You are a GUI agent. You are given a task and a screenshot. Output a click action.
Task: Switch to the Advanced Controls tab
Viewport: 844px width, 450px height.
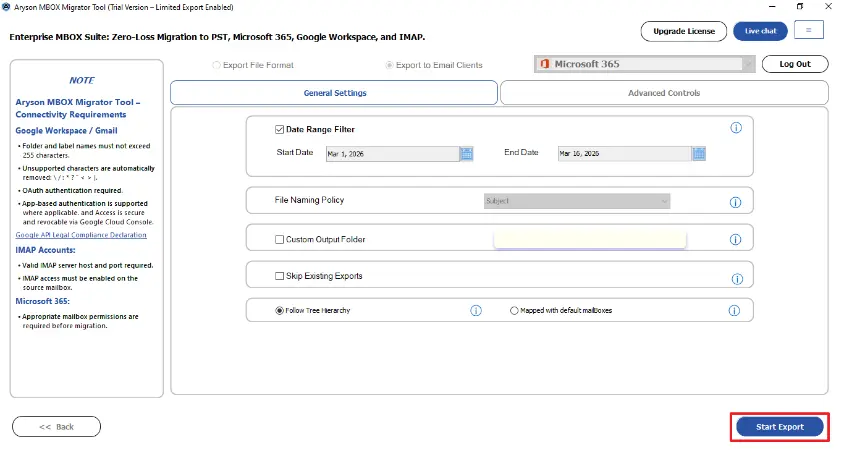(x=664, y=93)
